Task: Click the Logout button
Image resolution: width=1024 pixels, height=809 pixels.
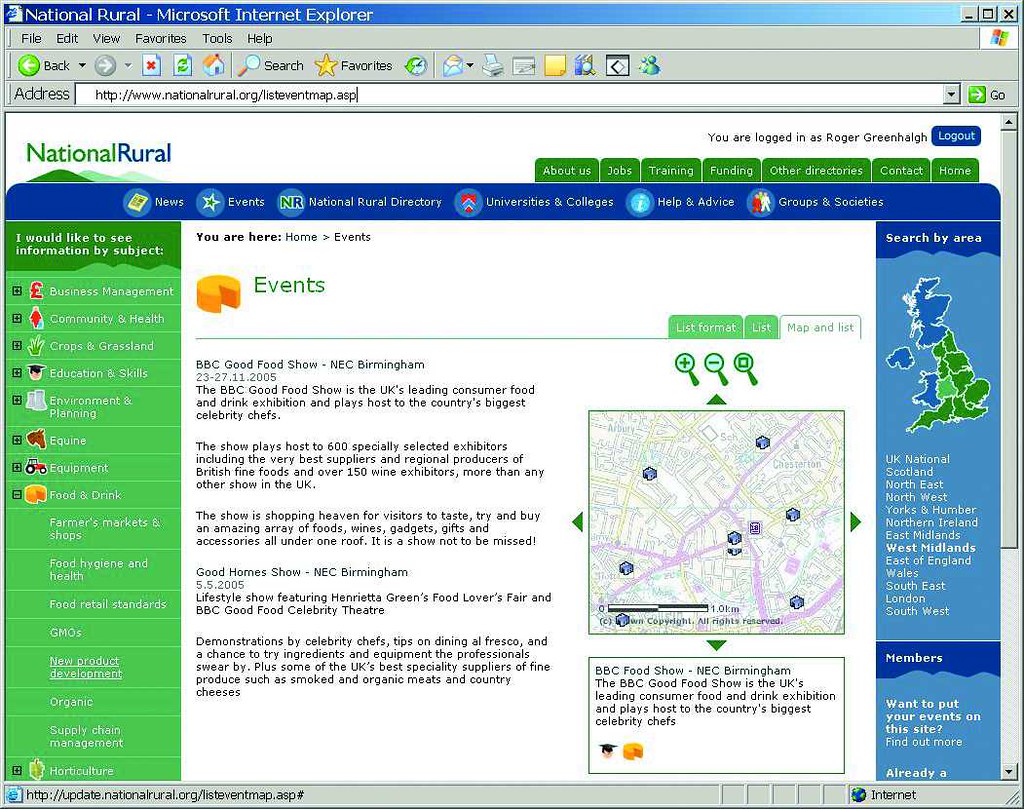Action: pyautogui.click(x=956, y=136)
